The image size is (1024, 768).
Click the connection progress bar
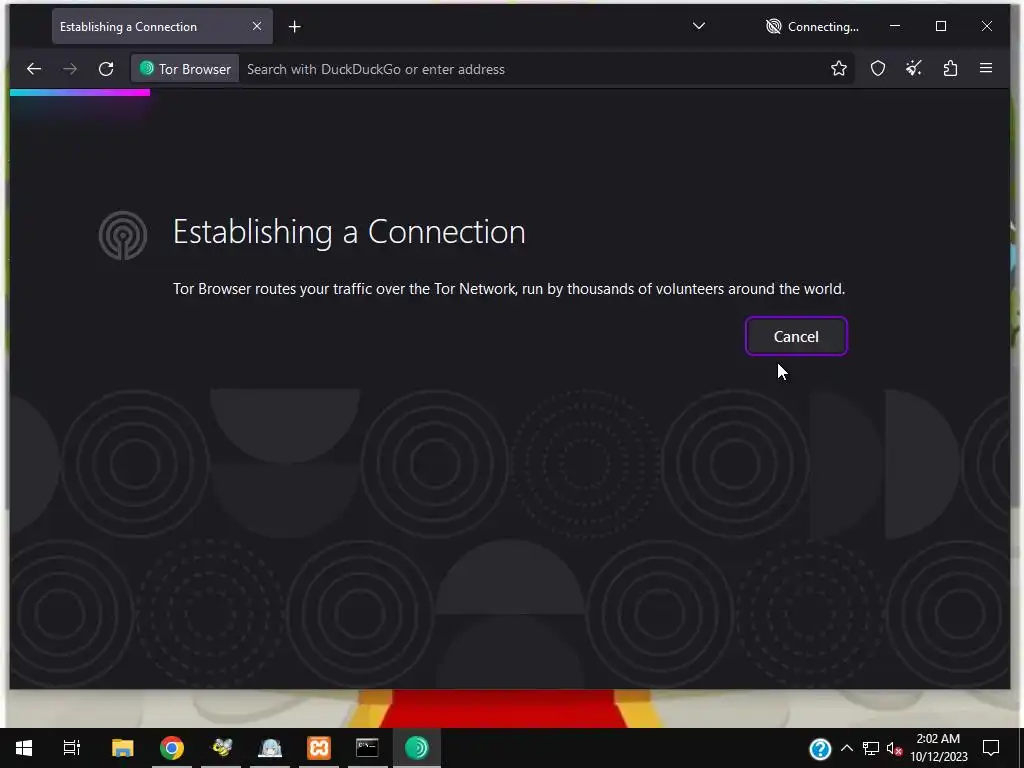[80, 93]
